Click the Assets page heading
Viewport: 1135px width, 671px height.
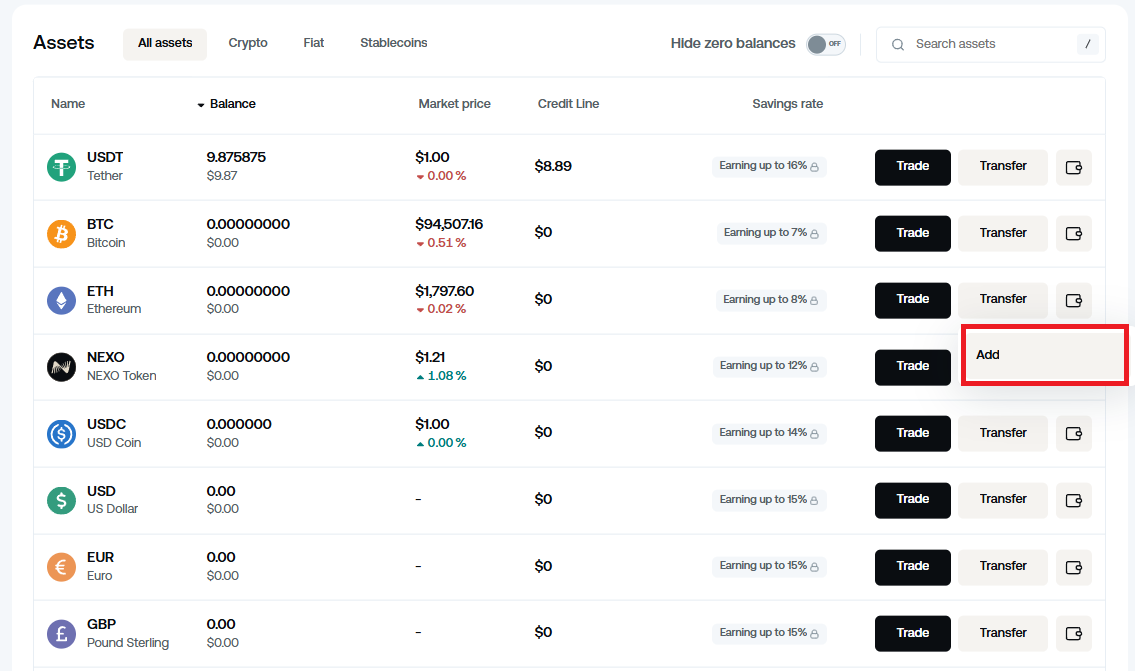tap(64, 43)
